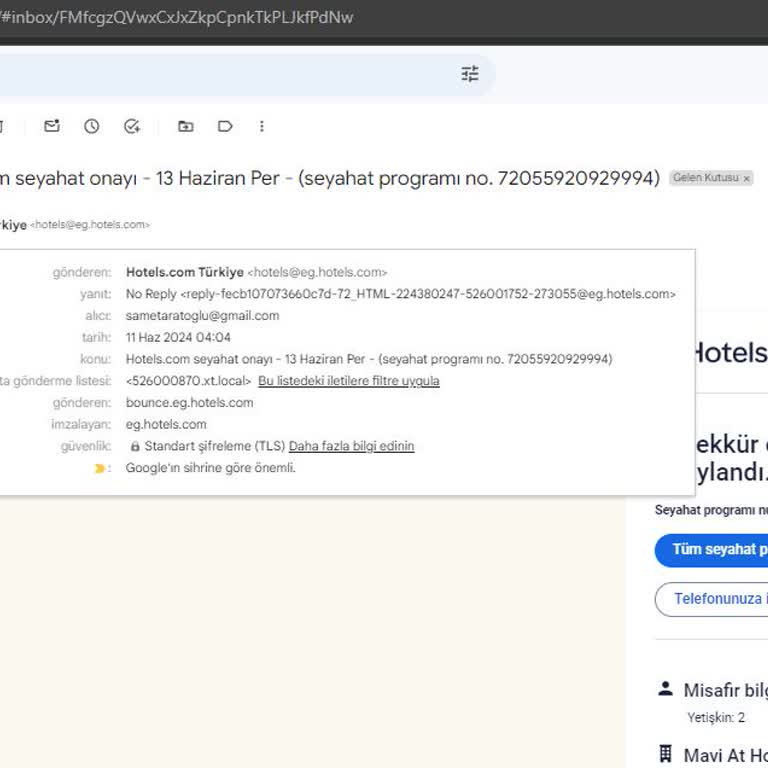Move email to another folder

click(186, 126)
